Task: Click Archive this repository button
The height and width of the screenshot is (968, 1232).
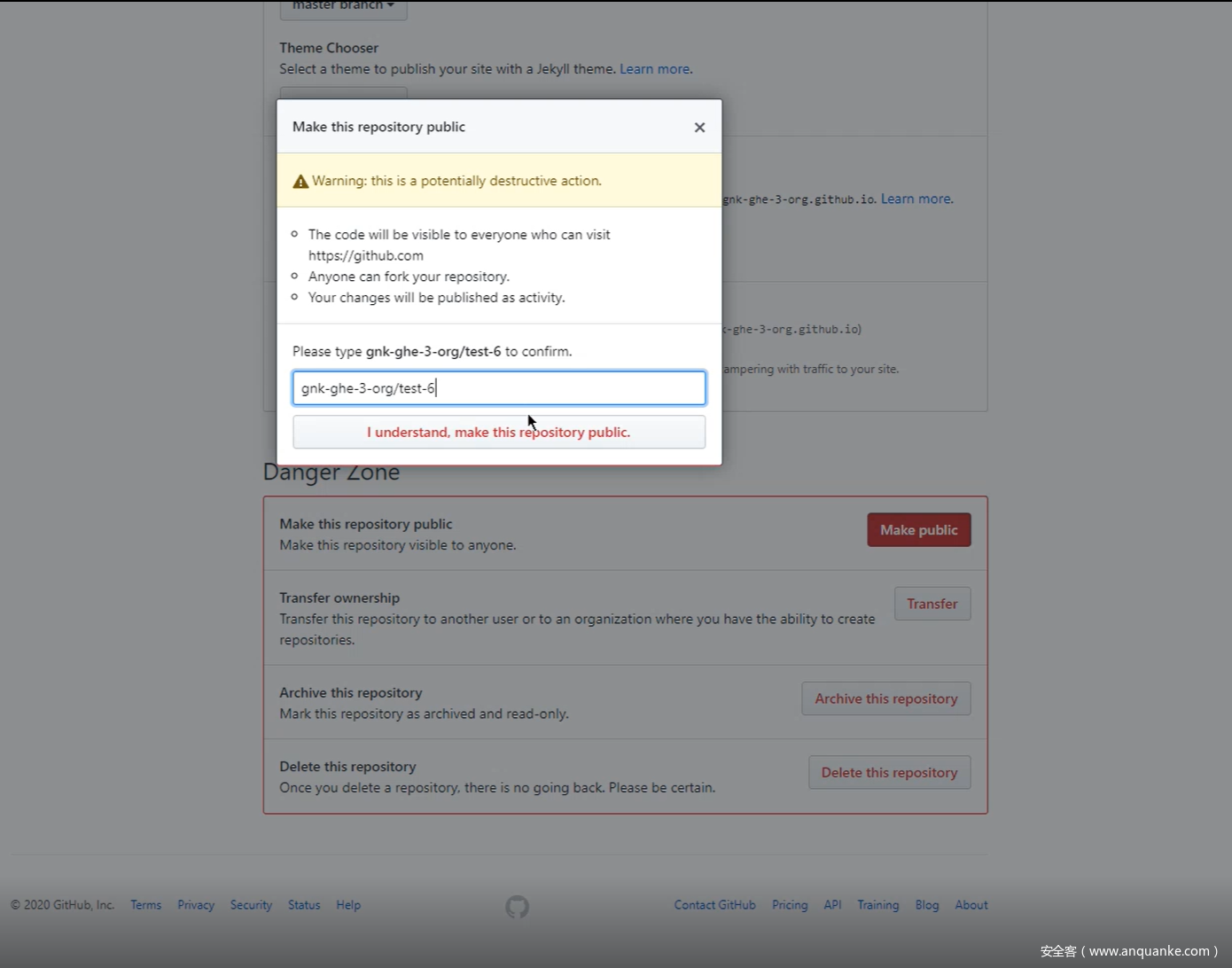Action: pyautogui.click(x=886, y=699)
